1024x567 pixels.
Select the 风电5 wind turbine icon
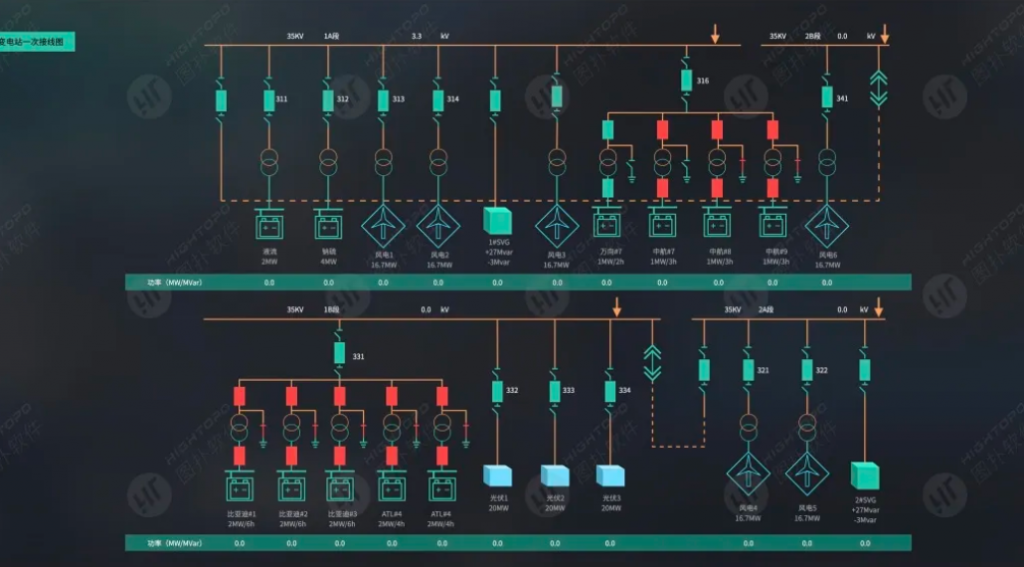[807, 474]
